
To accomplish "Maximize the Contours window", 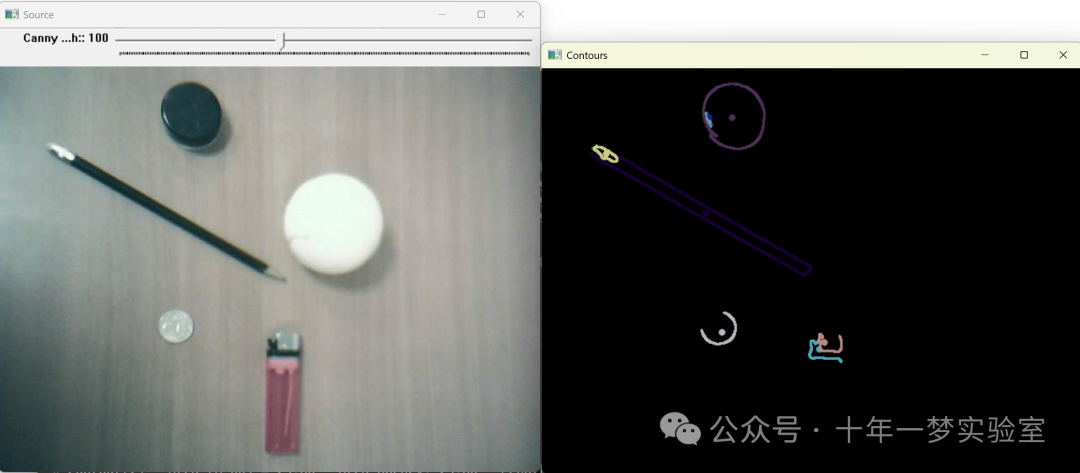I will point(1024,55).
